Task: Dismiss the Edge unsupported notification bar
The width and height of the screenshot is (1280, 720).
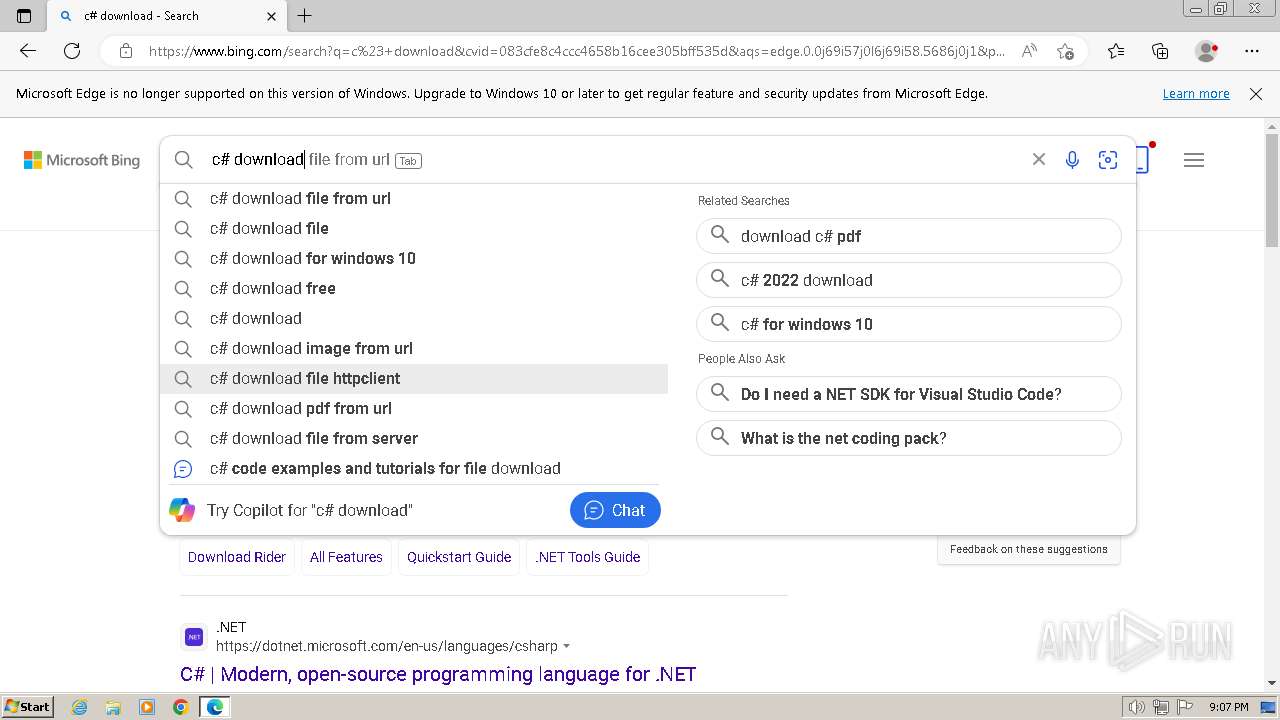Action: (x=1256, y=94)
